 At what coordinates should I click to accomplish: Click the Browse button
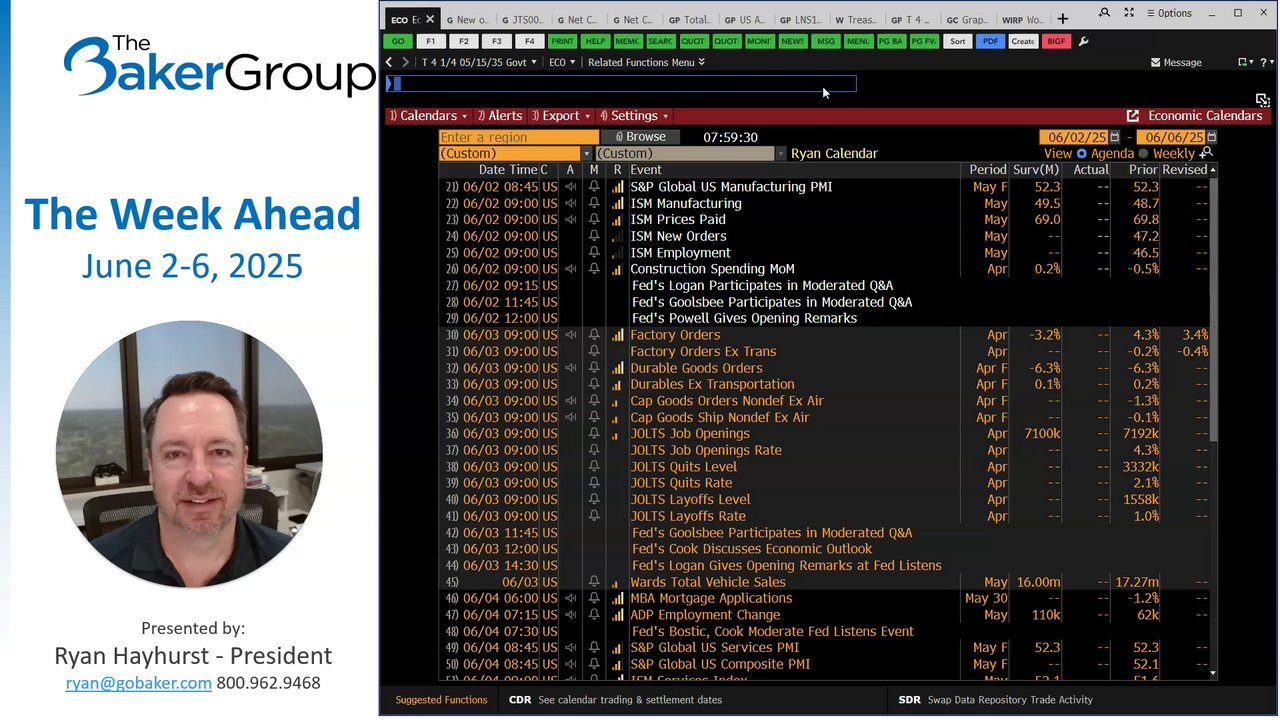(640, 137)
